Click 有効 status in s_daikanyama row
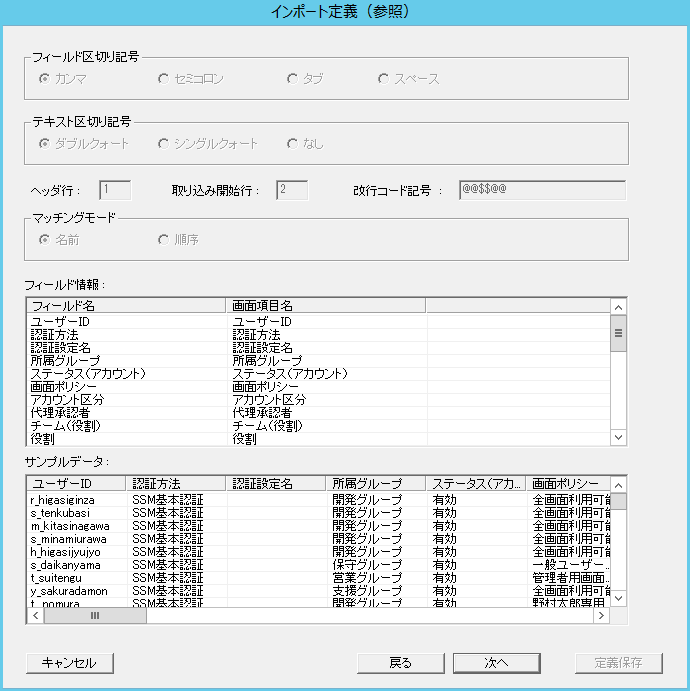 point(444,565)
